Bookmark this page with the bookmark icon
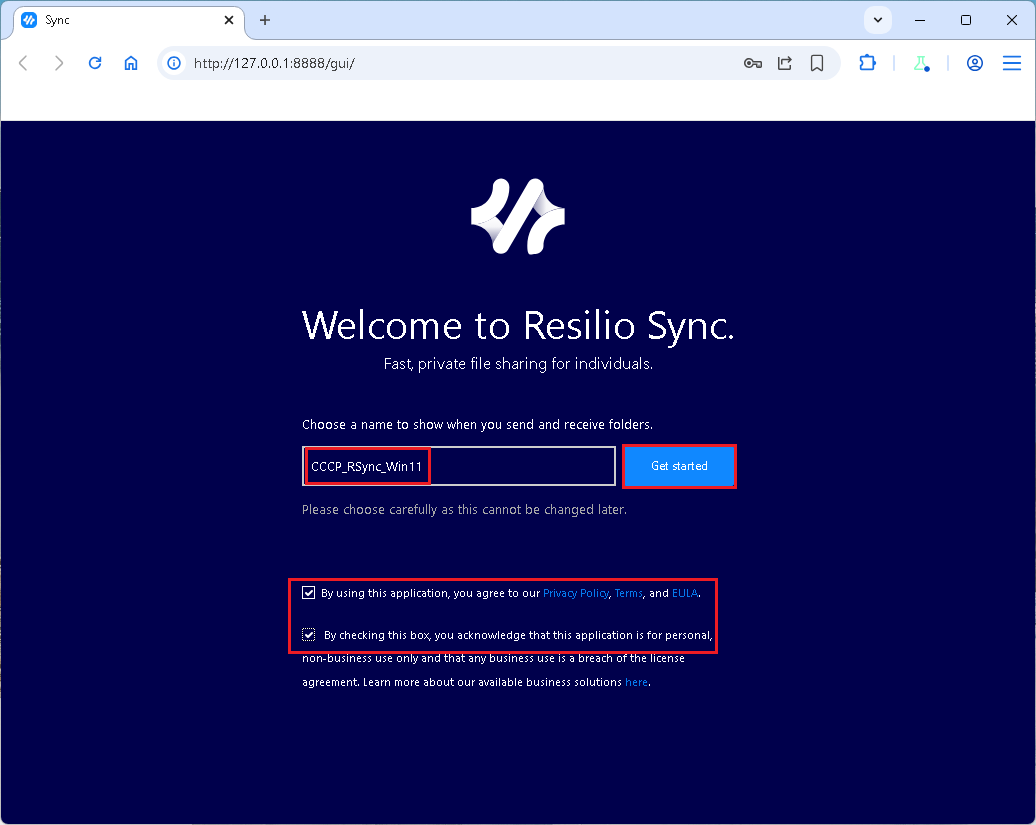The image size is (1036, 825). 817,63
